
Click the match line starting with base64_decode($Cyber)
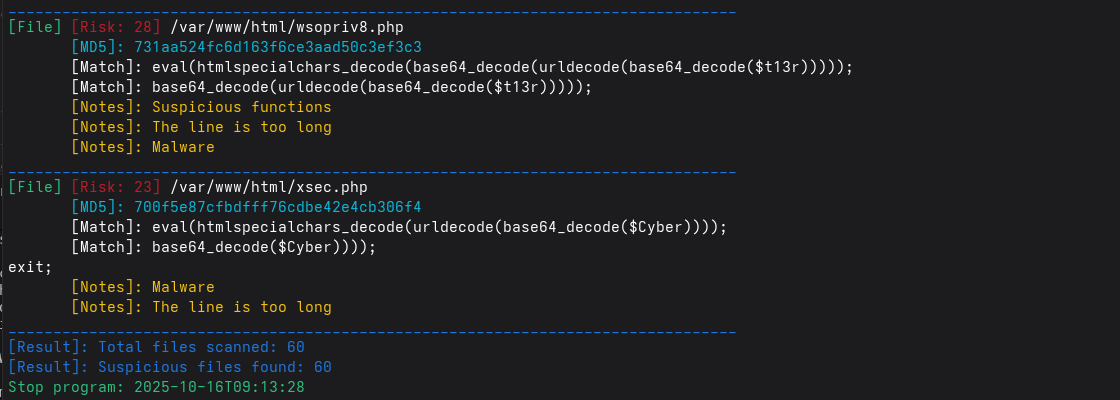pyautogui.click(x=263, y=247)
